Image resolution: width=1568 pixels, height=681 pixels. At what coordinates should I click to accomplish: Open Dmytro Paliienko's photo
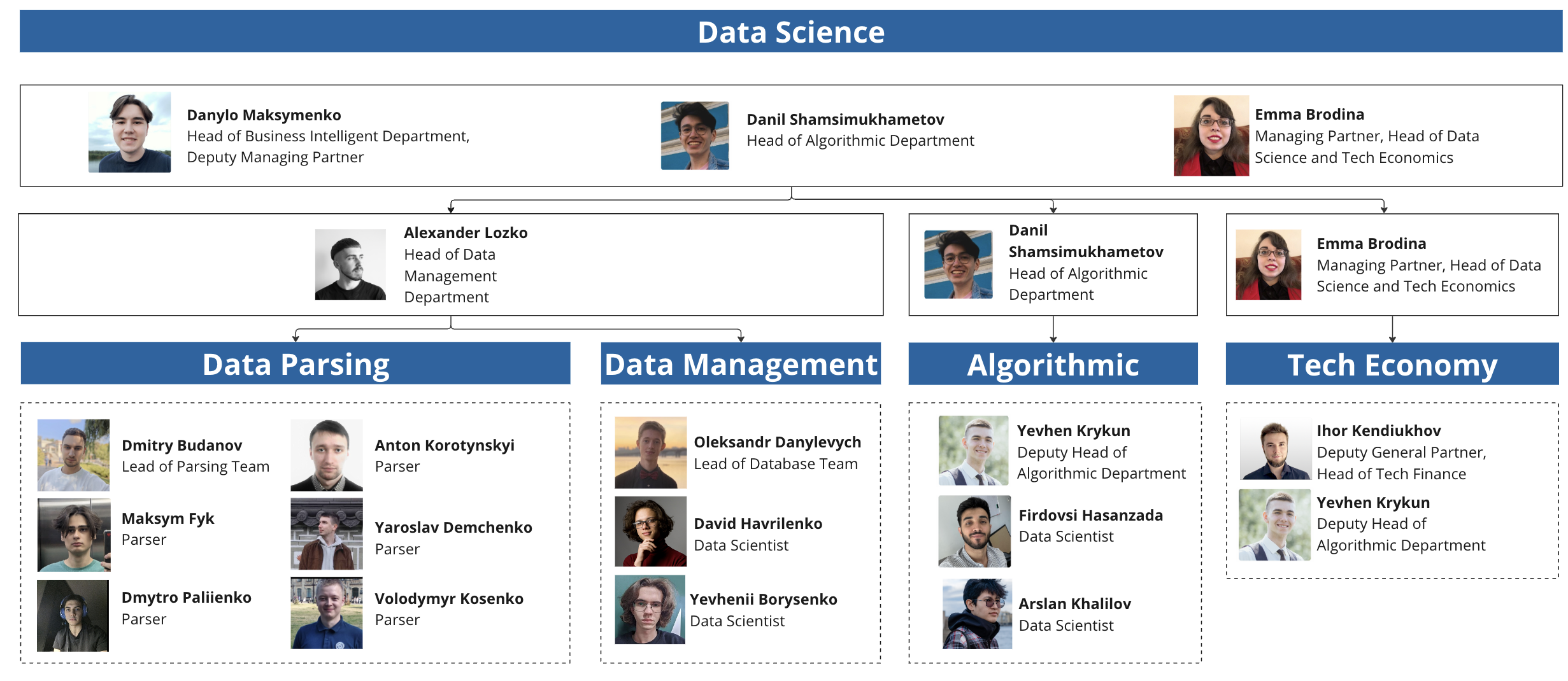coord(73,615)
